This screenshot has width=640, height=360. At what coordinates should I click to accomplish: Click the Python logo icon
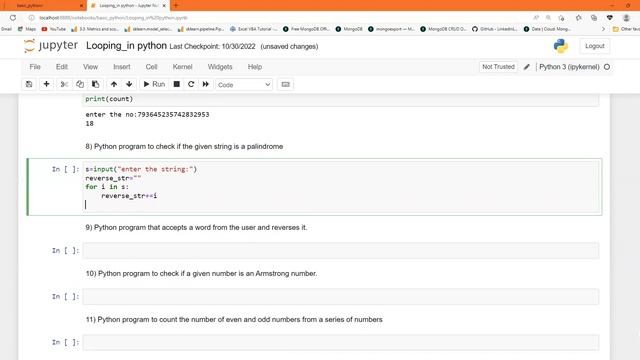click(x=561, y=46)
